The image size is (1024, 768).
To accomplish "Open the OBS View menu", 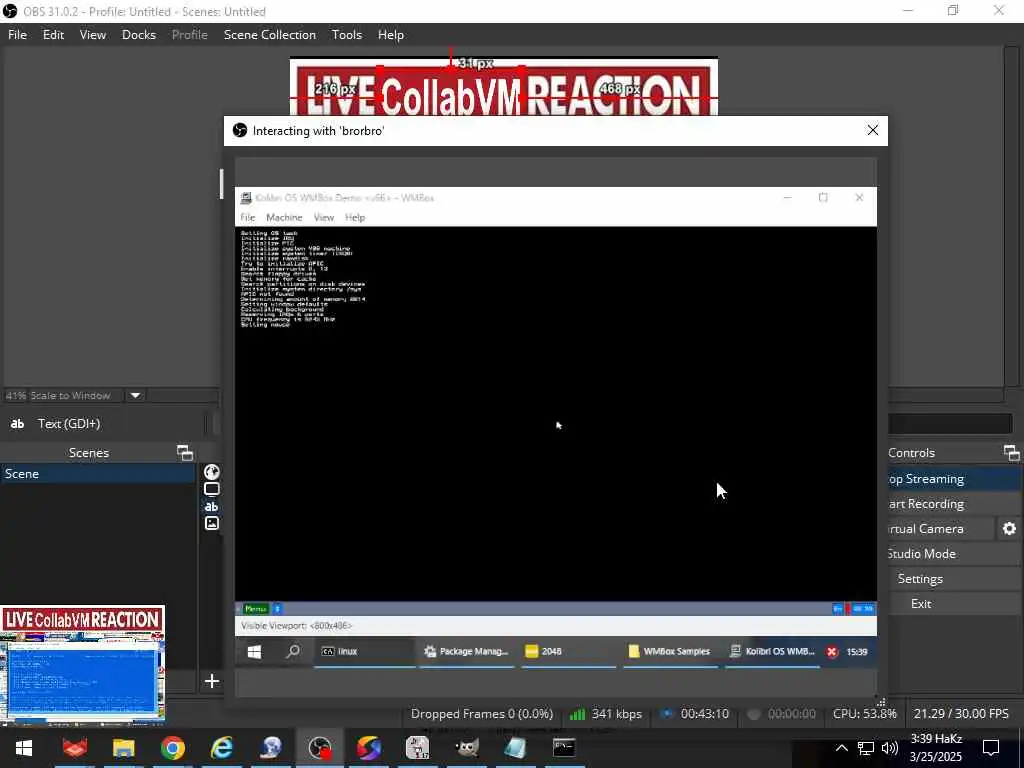I will pyautogui.click(x=93, y=35).
